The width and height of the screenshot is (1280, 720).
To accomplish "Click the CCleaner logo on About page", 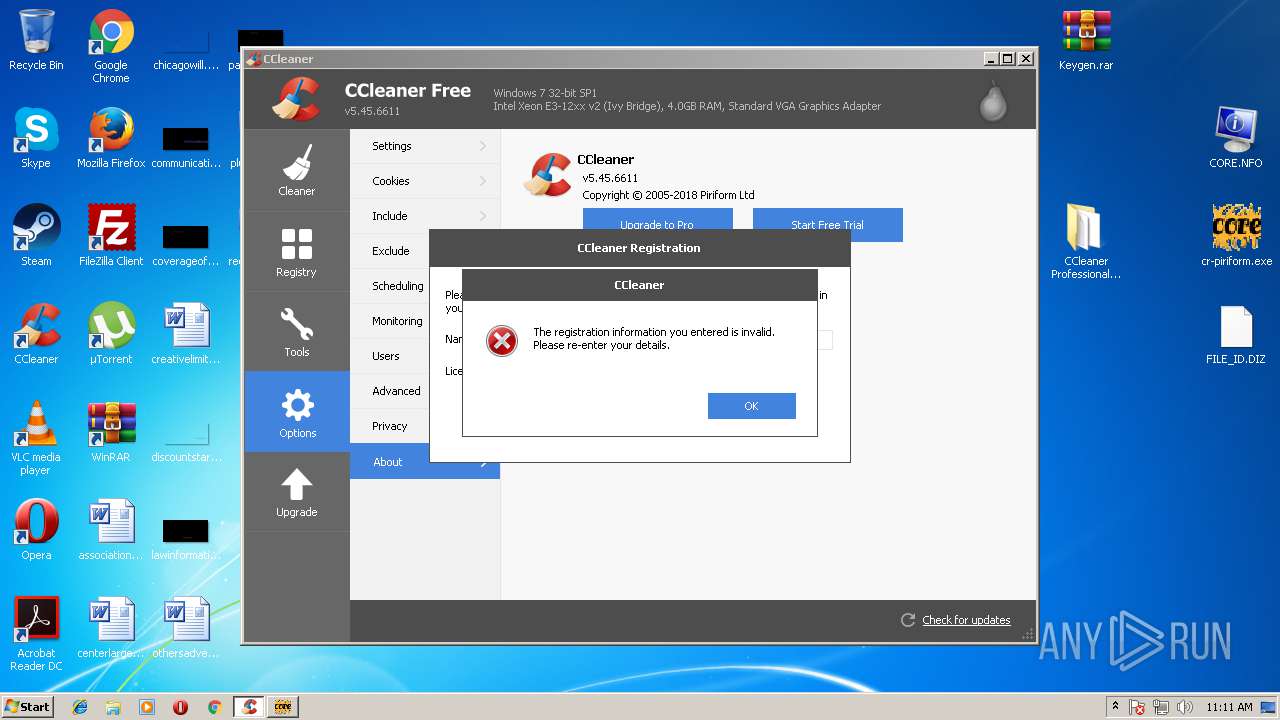I will click(x=548, y=175).
